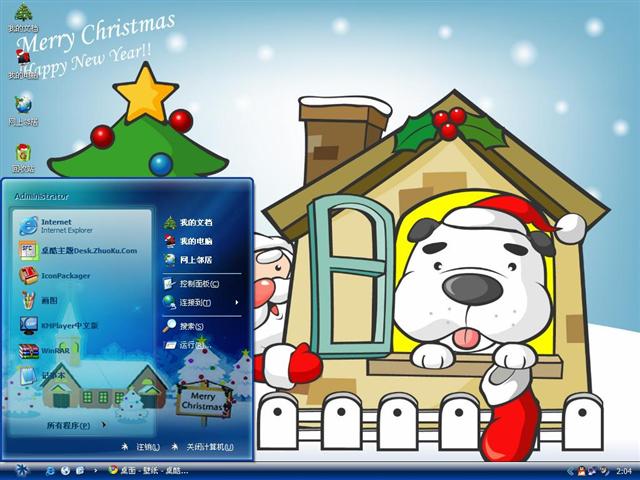Expand 所有程序 all programs list
The image size is (640, 480).
coord(76,425)
